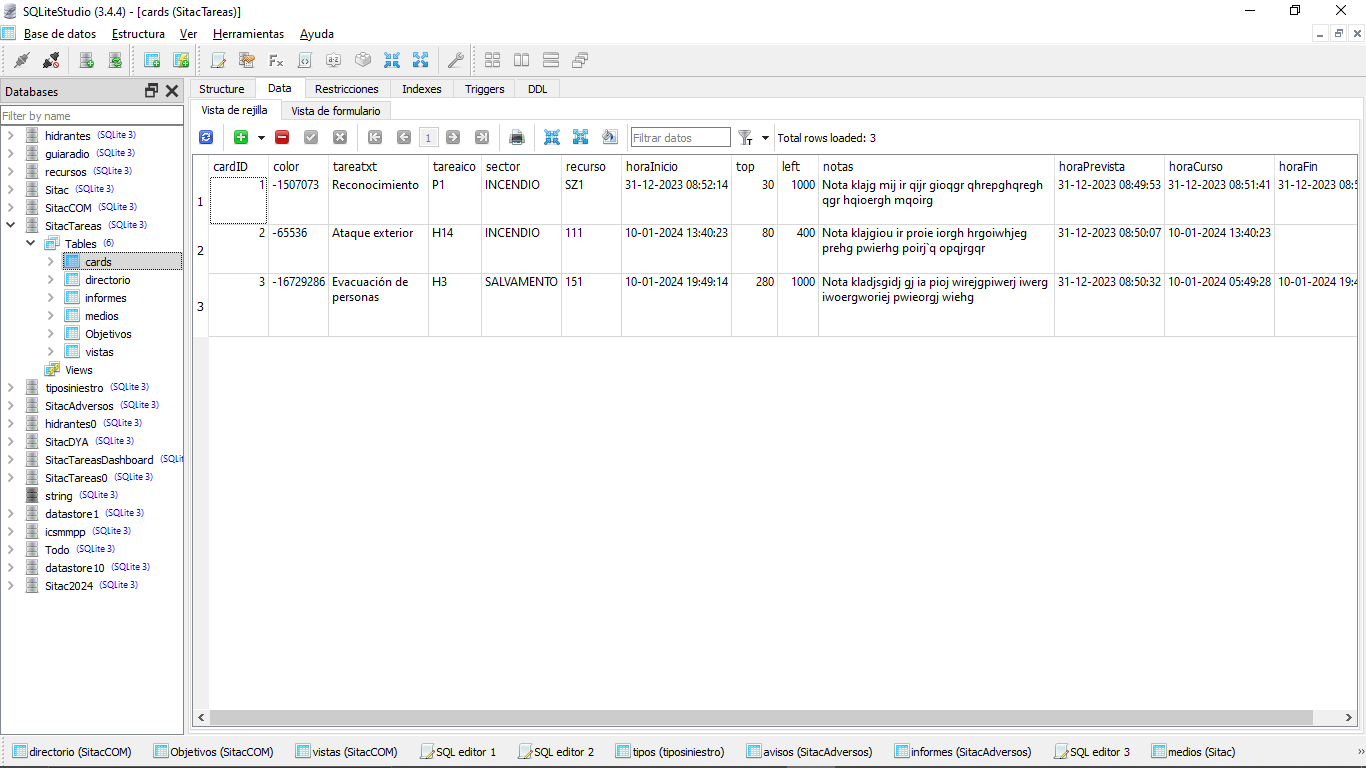1366x768 pixels.
Task: Click the add database icon
Action: point(87,60)
